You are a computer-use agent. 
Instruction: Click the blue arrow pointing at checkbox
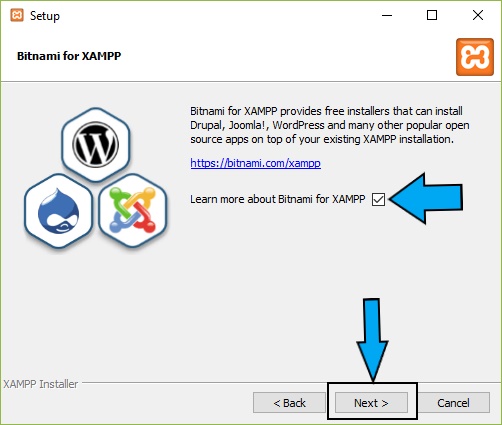pos(426,198)
